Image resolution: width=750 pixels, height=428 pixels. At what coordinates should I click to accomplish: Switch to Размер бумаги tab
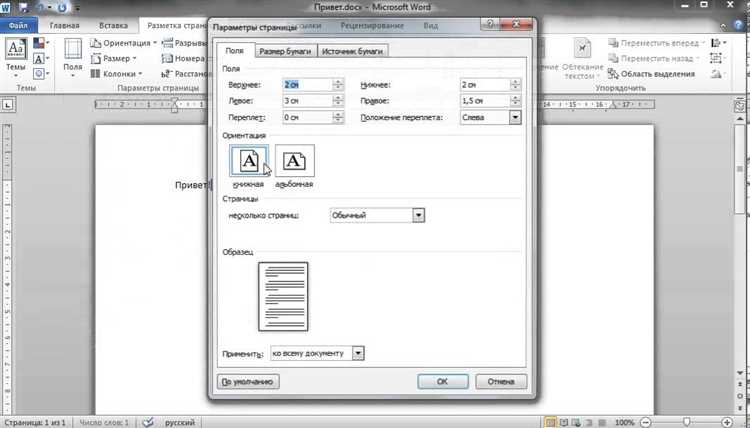(x=285, y=51)
